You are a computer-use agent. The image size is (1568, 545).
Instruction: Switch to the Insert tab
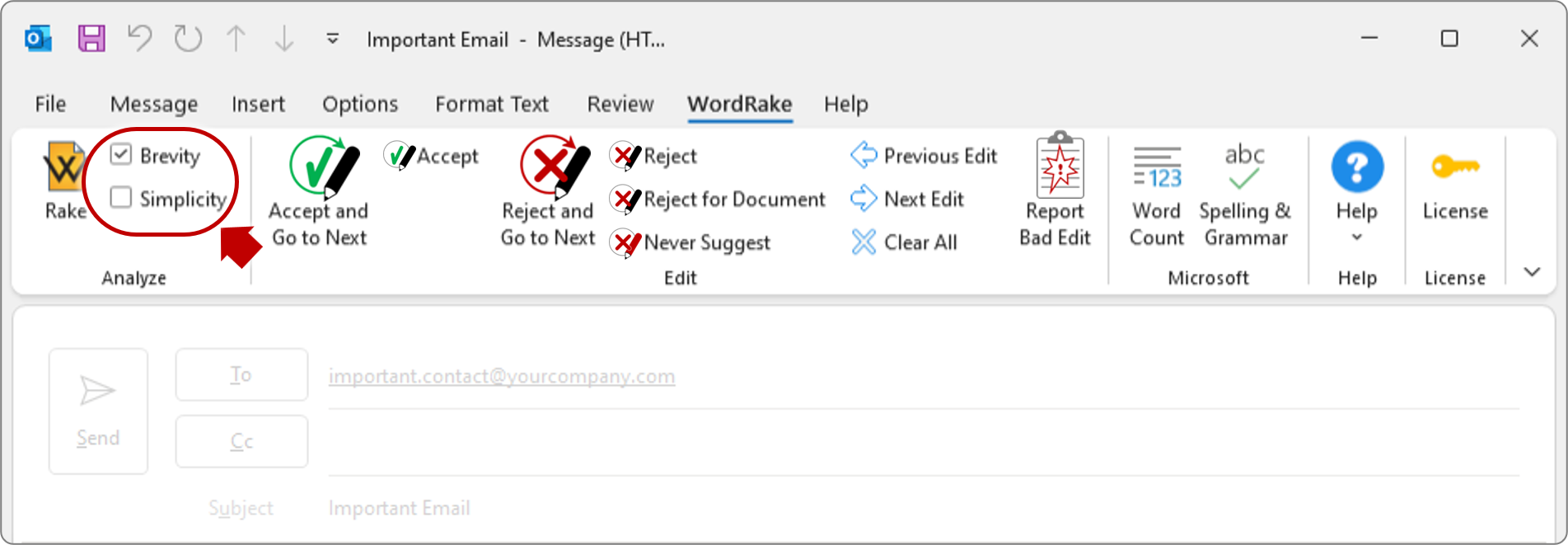258,104
